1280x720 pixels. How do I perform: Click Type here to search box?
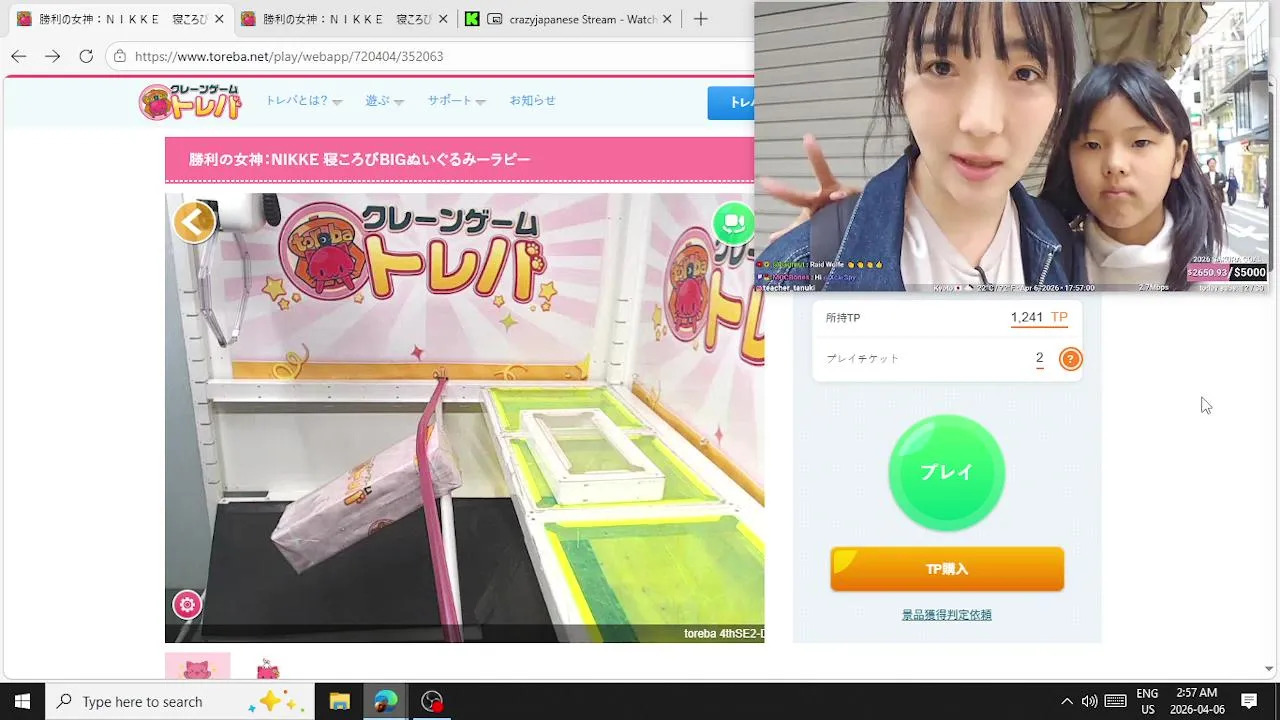tap(180, 701)
